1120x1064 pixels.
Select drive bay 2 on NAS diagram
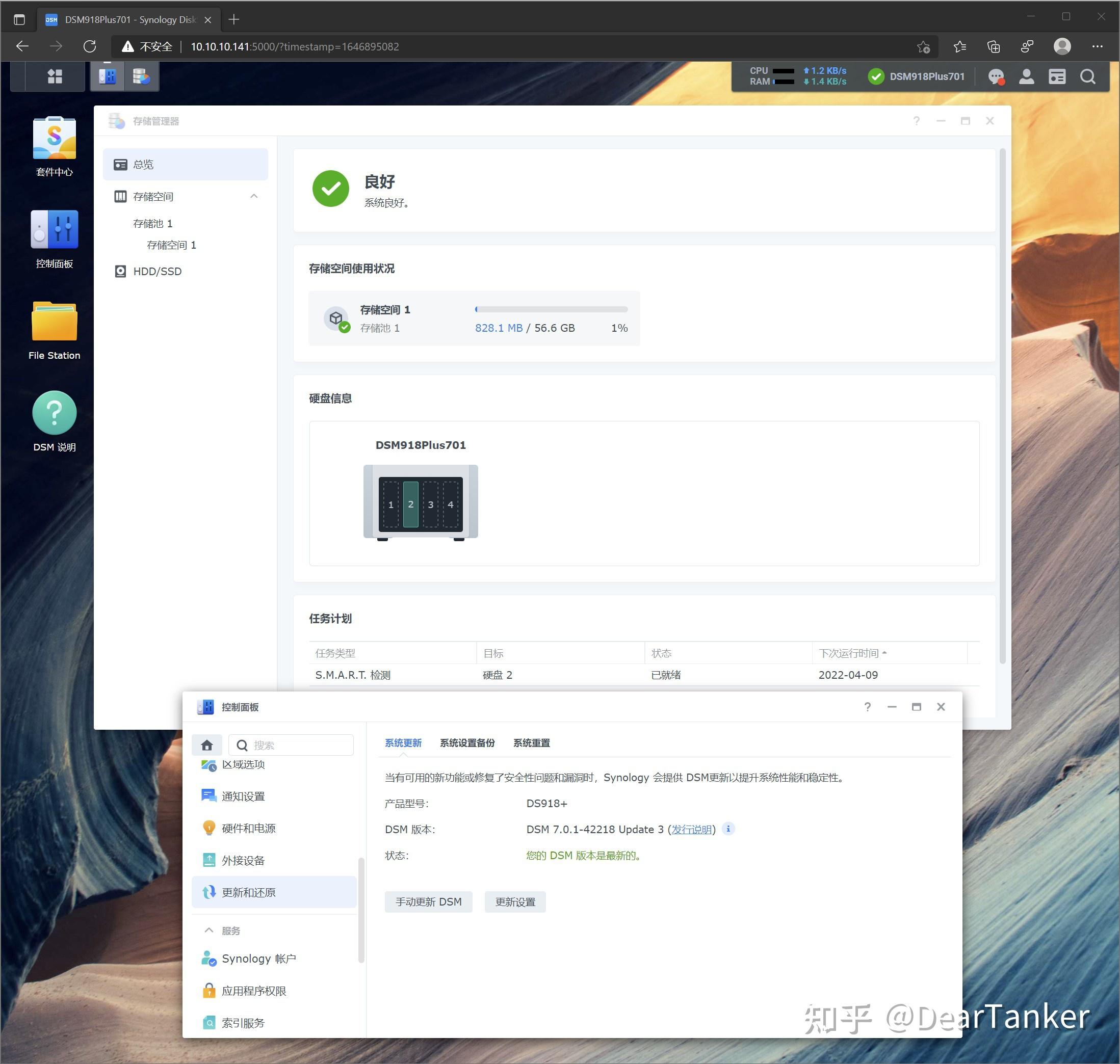click(x=411, y=504)
